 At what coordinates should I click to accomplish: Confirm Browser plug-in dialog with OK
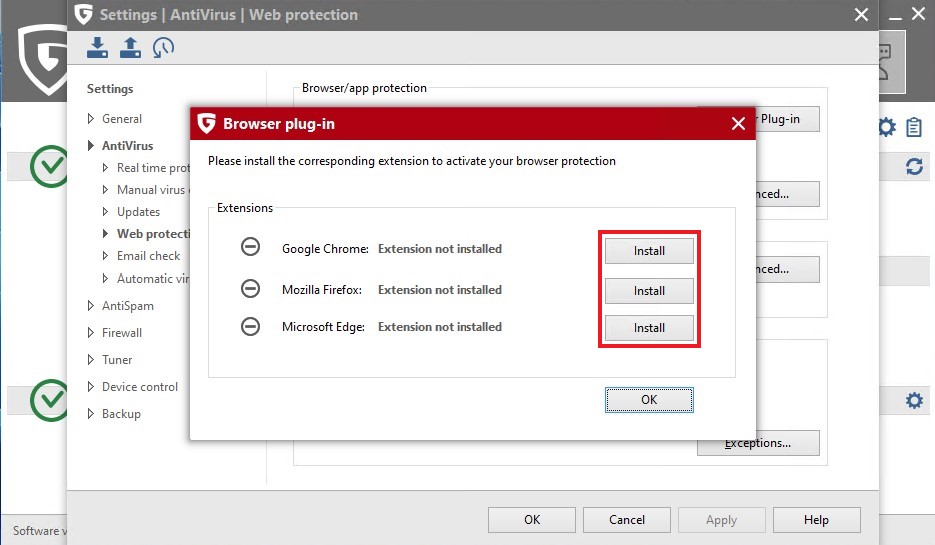[649, 400]
